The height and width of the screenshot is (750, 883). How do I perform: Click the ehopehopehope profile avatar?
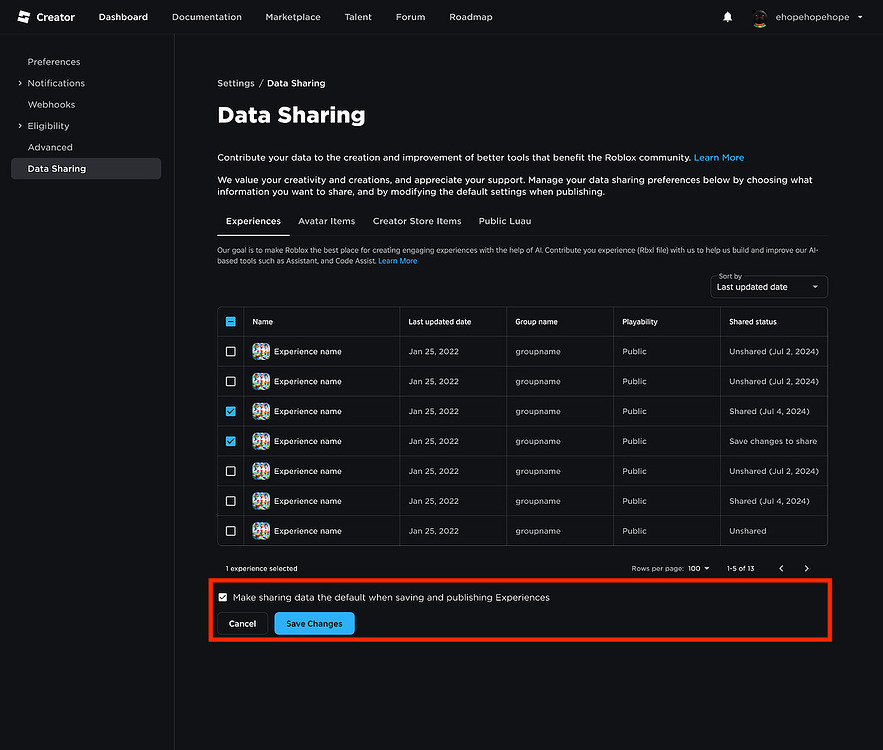[759, 17]
